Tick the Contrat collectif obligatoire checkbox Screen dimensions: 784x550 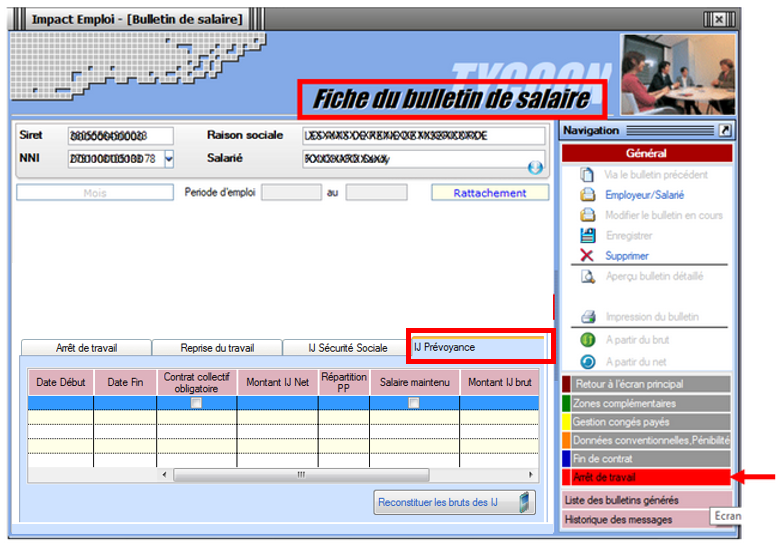196,403
